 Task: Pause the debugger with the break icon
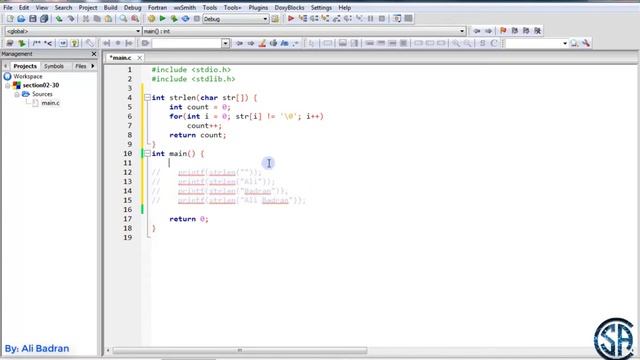[x=371, y=19]
